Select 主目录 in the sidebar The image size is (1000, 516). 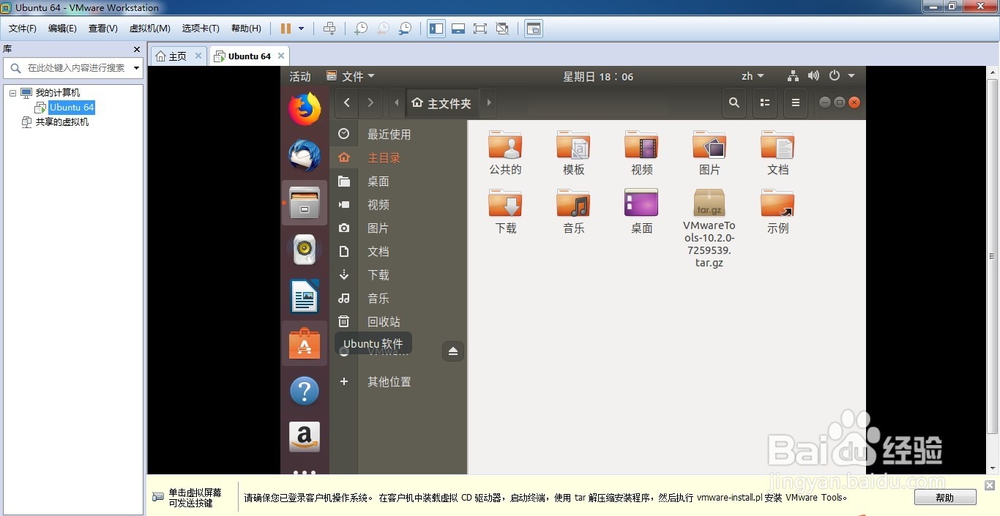[x=399, y=158]
